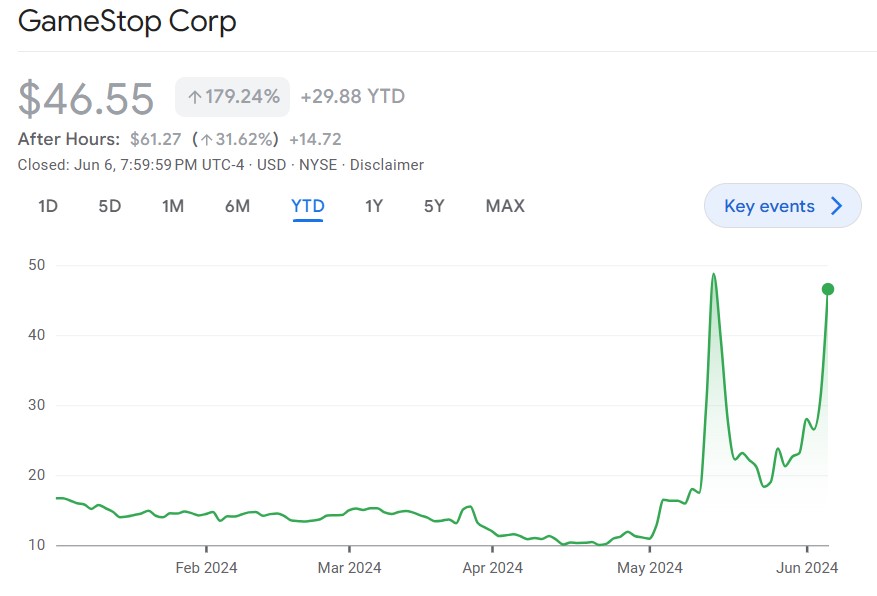877x596 pixels.
Task: Click the chevron arrow in Key events
Action: click(x=837, y=206)
